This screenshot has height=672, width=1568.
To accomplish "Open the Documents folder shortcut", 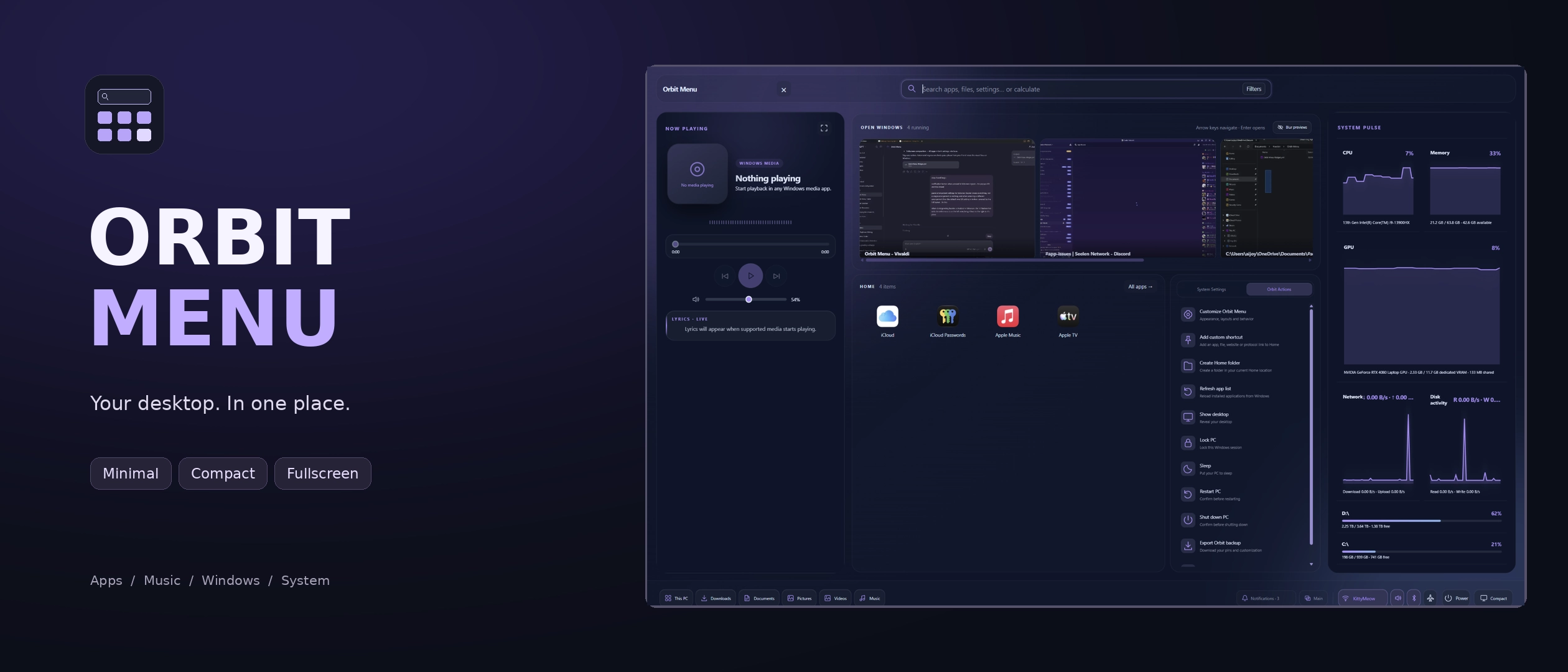I will pyautogui.click(x=759, y=598).
